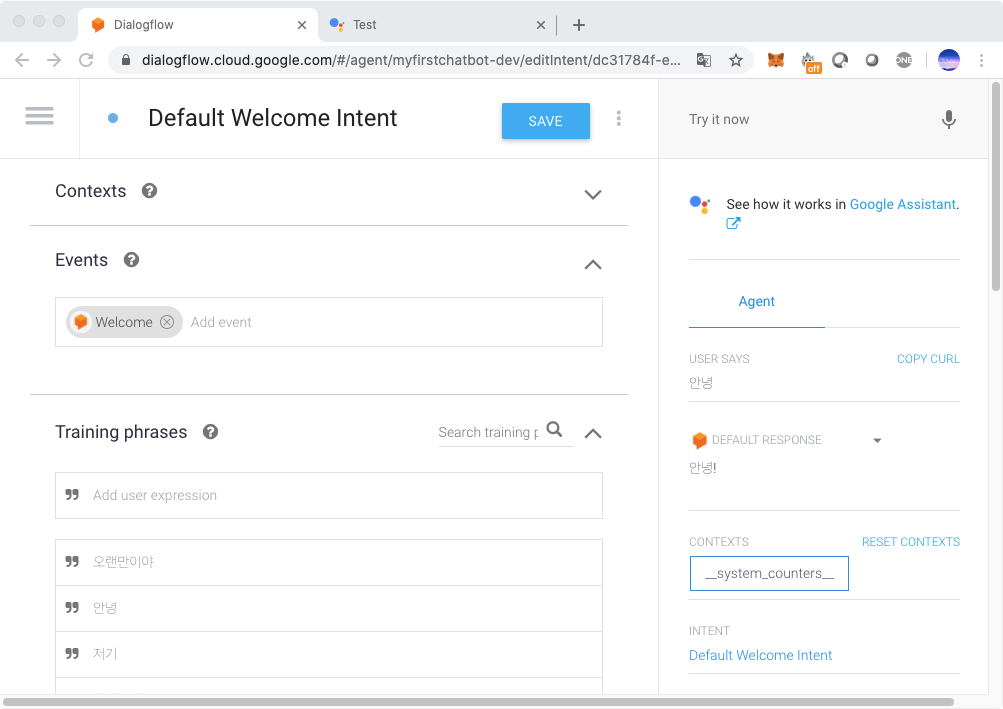Expand the Contexts section

pyautogui.click(x=593, y=195)
